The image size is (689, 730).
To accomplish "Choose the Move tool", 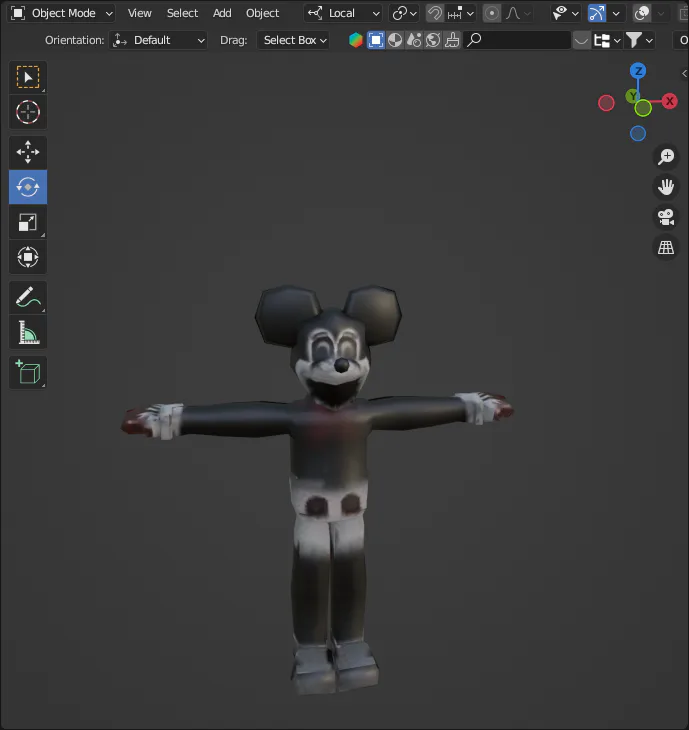I will (28, 152).
